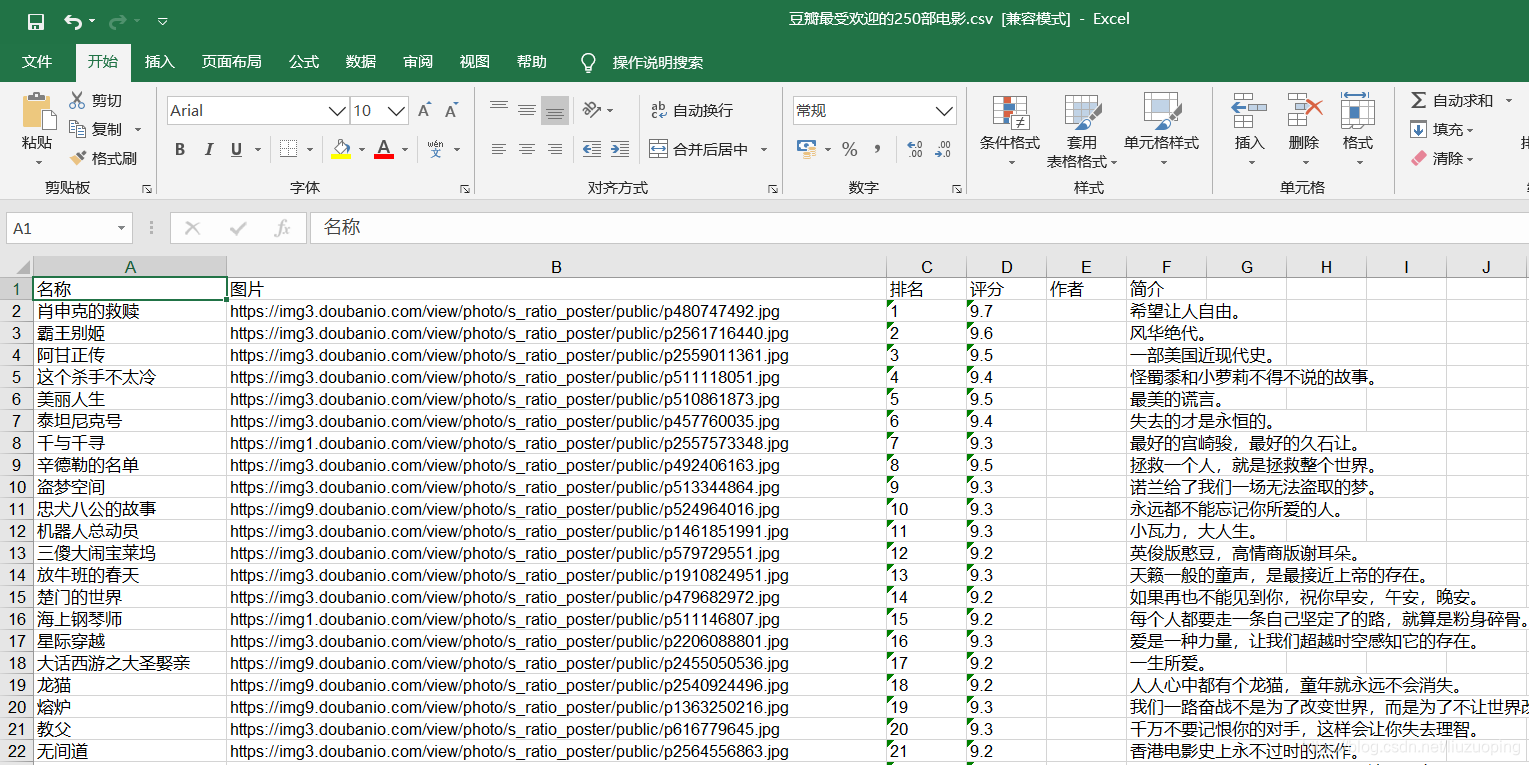The width and height of the screenshot is (1529, 765).
Task: Click the Save icon in title bar
Action: tap(36, 20)
